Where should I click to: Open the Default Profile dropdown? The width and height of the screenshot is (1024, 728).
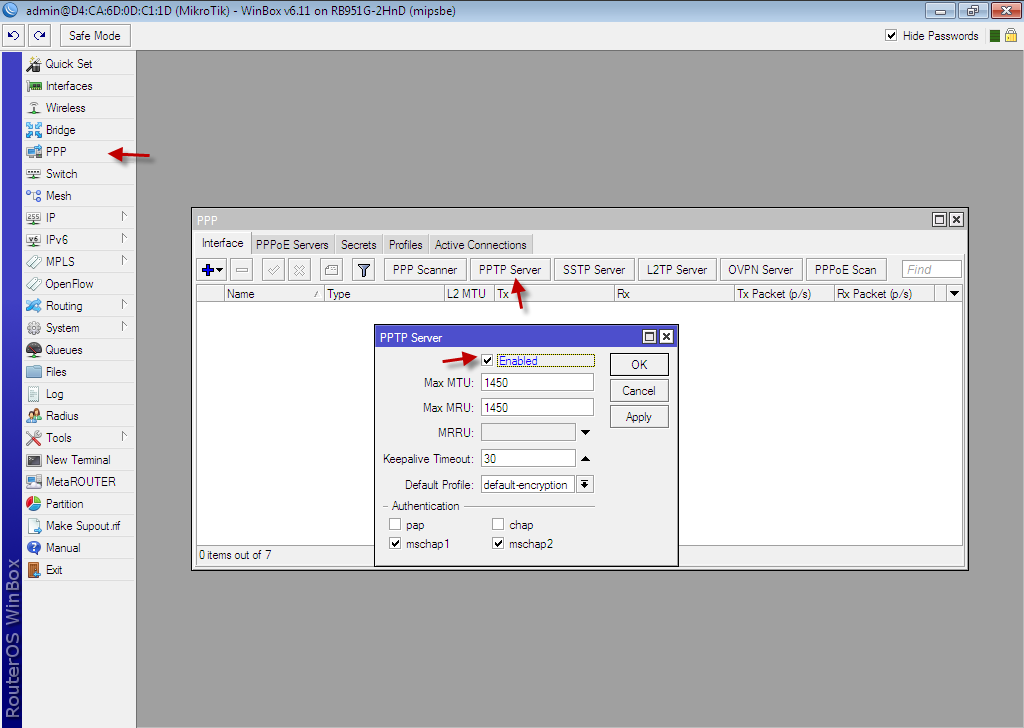point(585,484)
